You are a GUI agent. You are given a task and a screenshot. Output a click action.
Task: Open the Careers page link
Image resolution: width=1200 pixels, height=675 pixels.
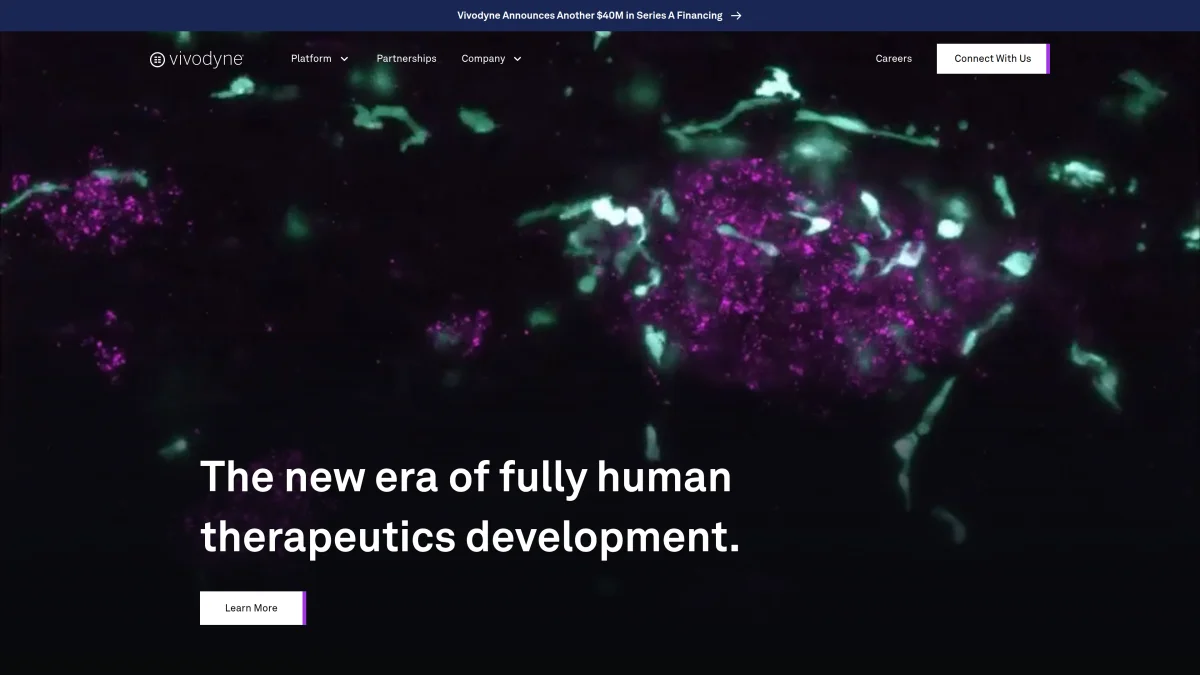click(x=893, y=59)
